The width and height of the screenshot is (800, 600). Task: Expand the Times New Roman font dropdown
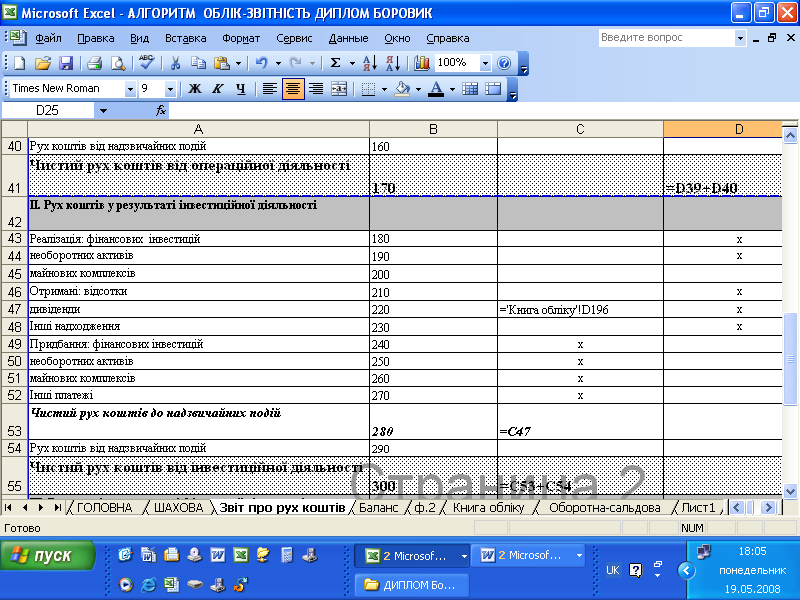pos(130,89)
